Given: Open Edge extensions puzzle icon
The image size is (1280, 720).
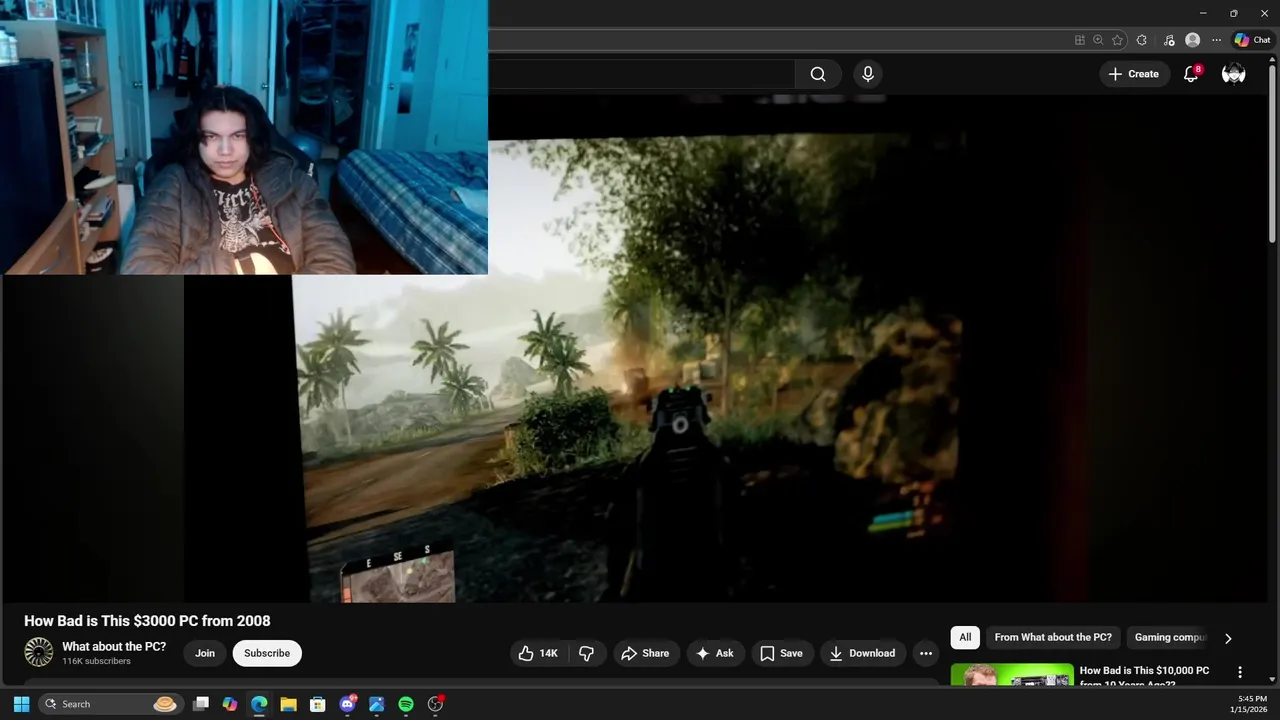Looking at the screenshot, I should point(1142,40).
